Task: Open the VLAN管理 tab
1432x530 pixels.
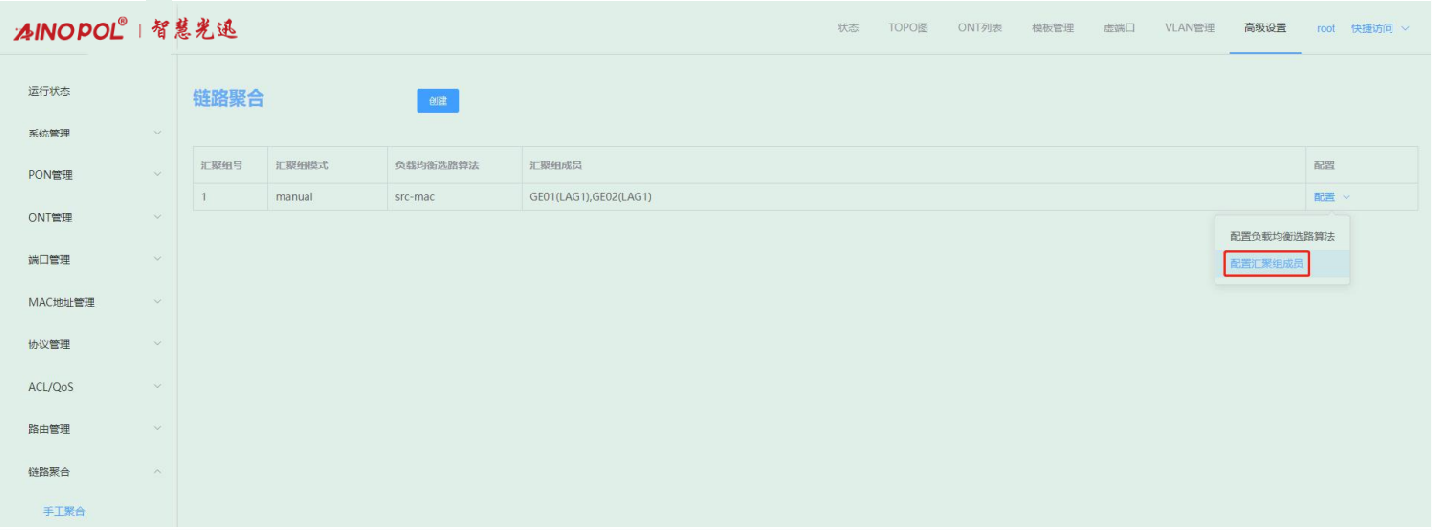Action: [1189, 28]
